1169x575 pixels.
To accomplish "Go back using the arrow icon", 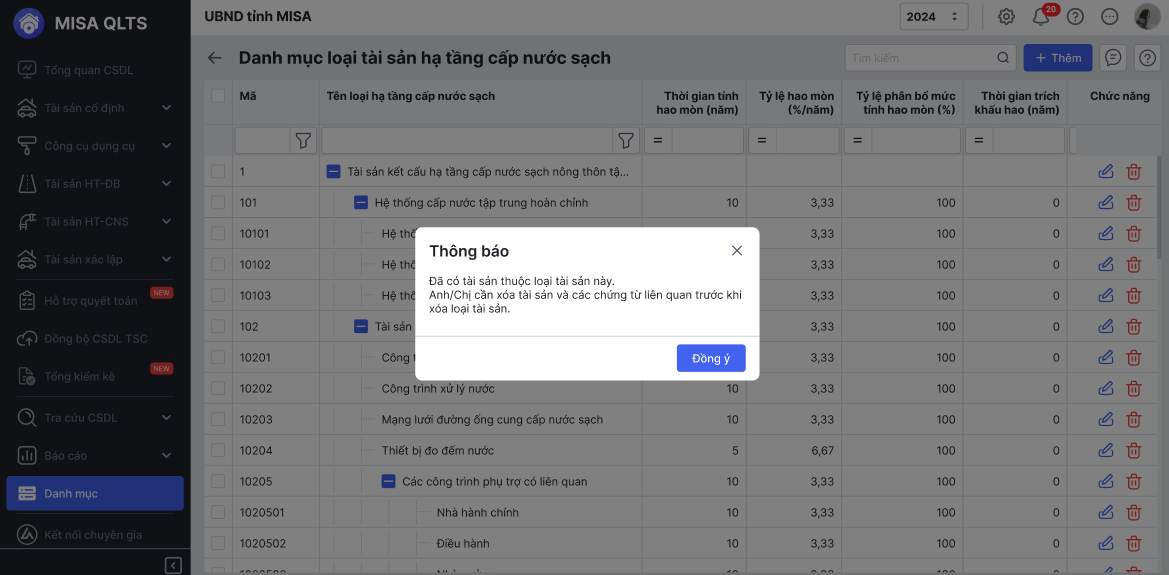I will pyautogui.click(x=214, y=58).
